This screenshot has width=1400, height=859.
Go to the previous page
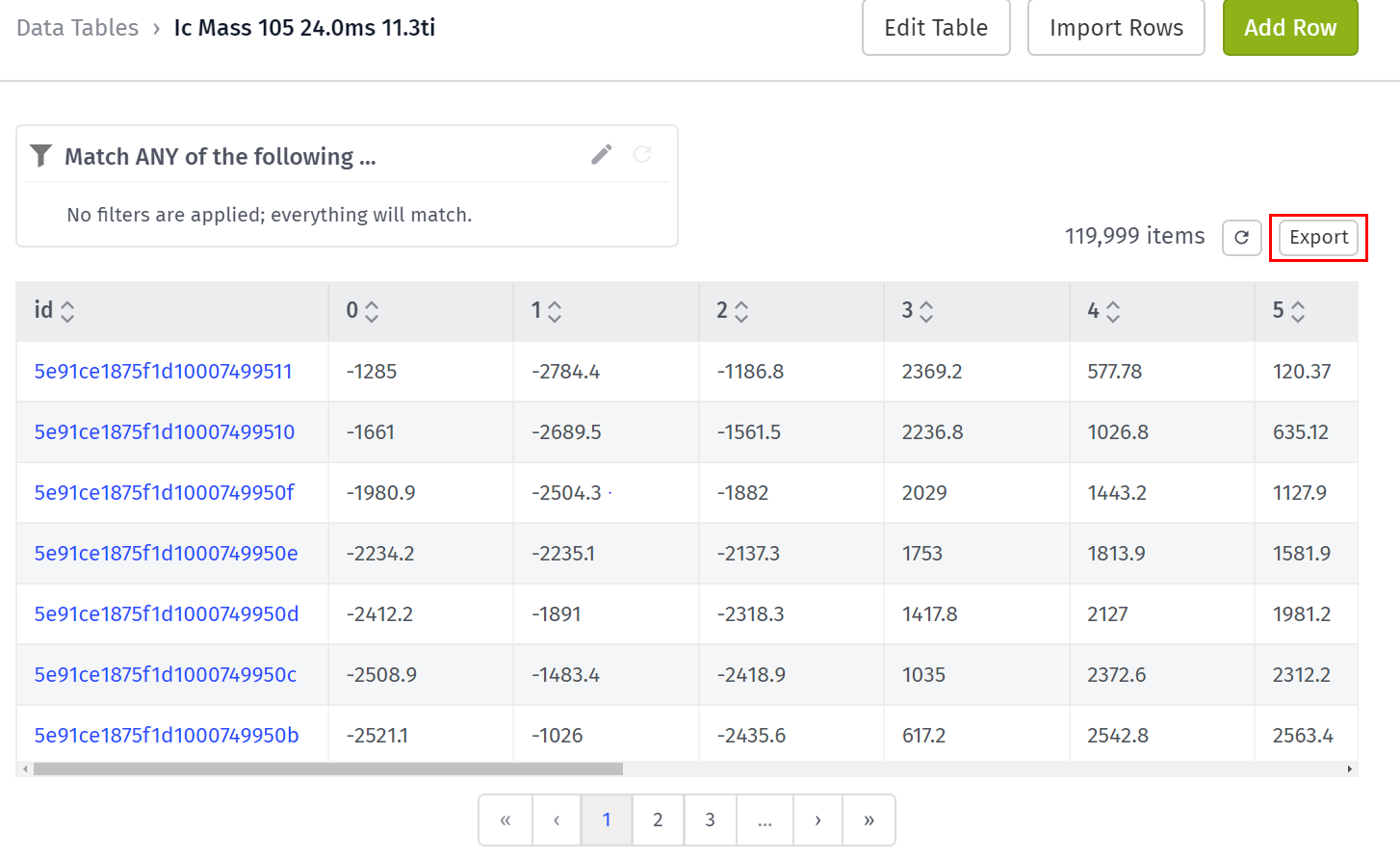[557, 820]
